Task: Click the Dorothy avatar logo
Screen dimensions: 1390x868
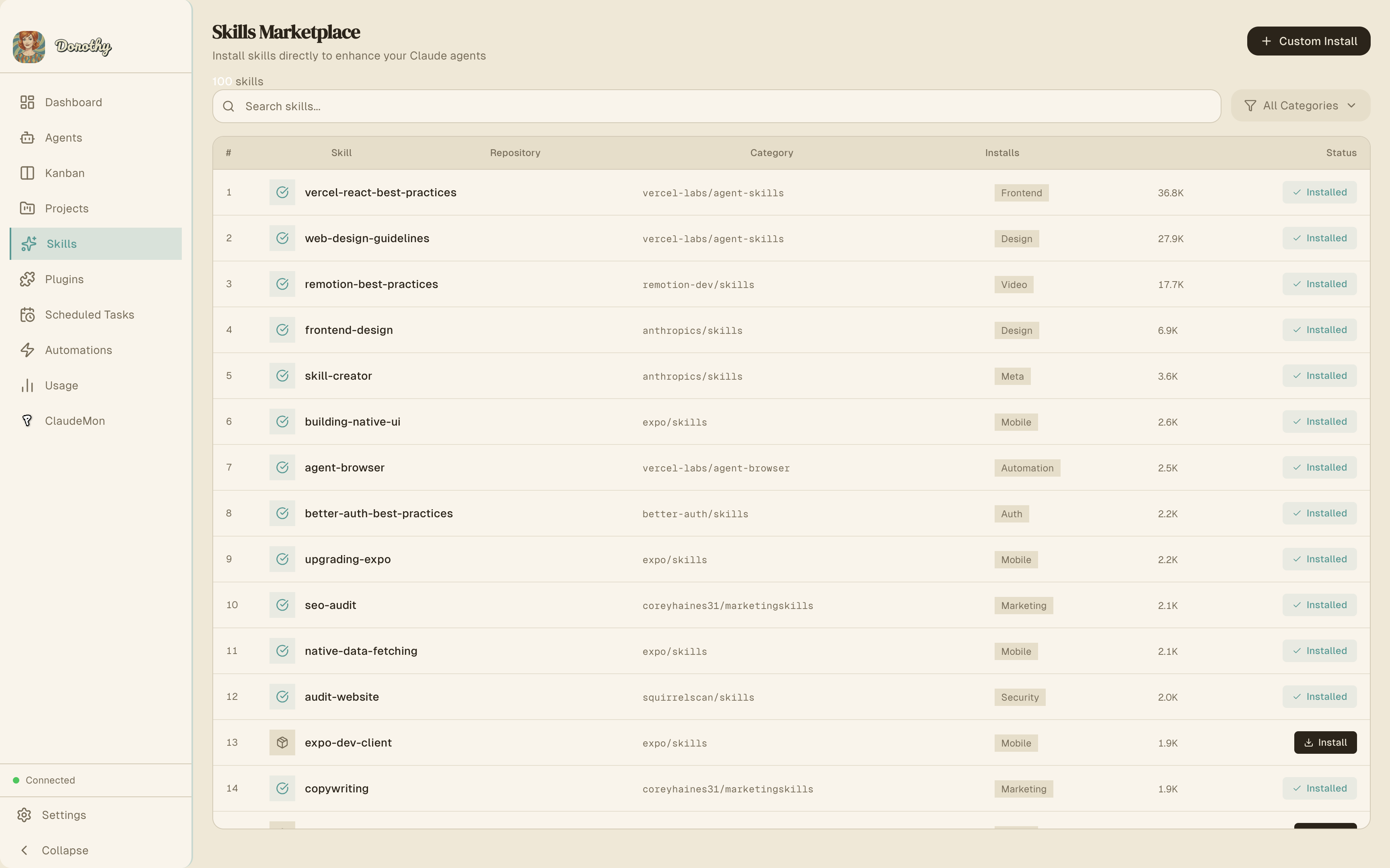Action: 29,47
